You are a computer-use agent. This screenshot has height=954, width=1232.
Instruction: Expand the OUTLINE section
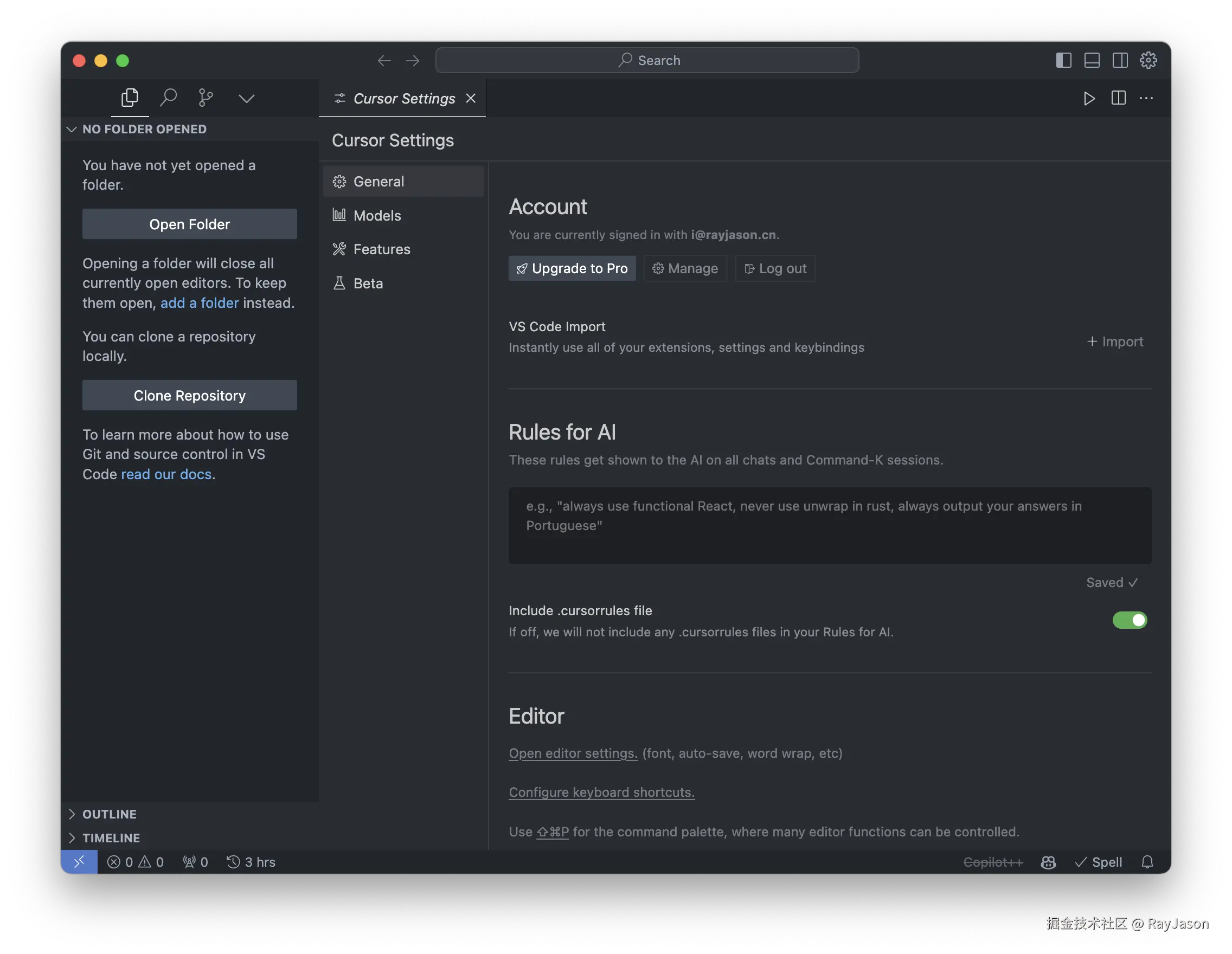coord(110,814)
